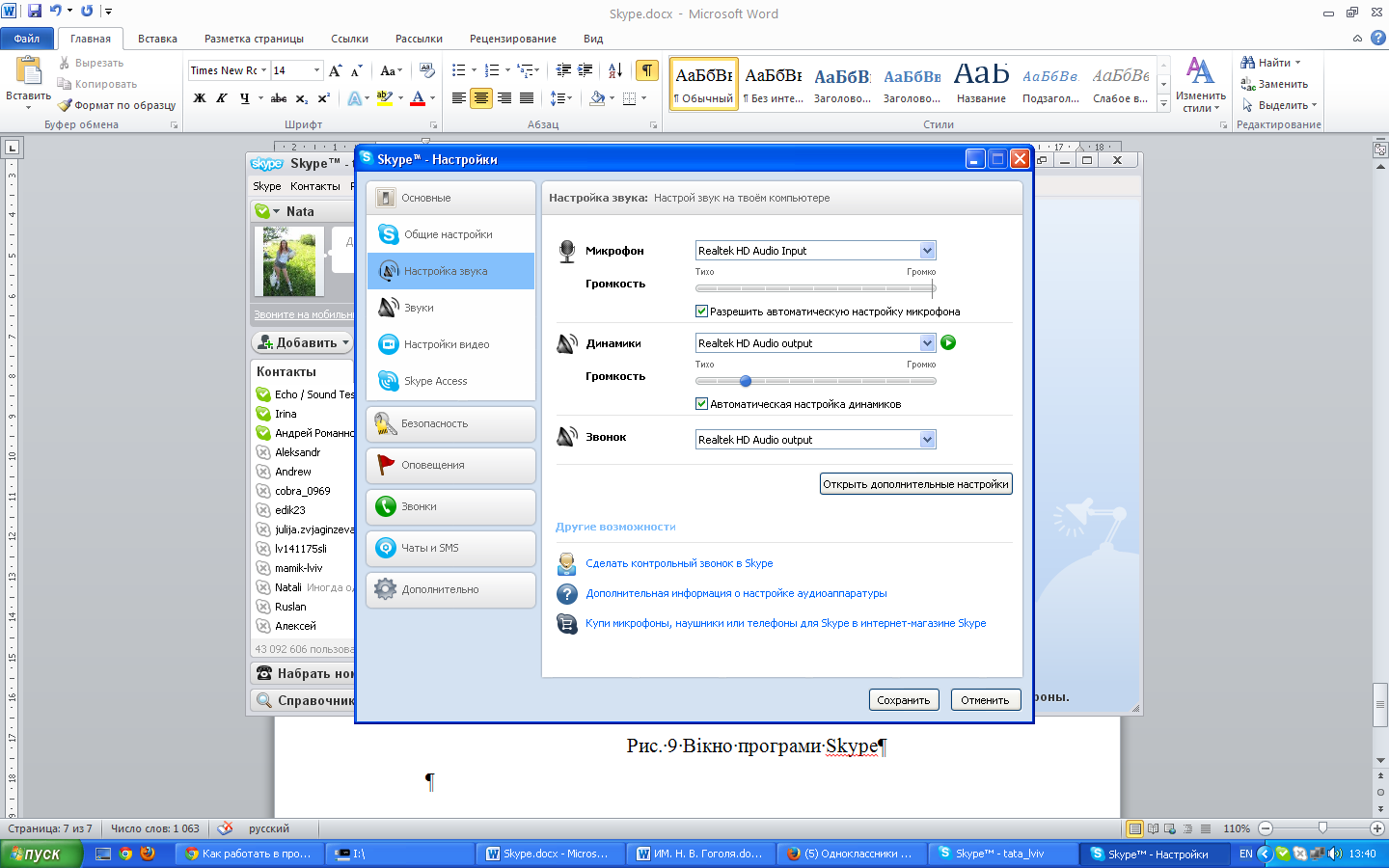Switch to Page Layout ribbon tab

[x=254, y=39]
